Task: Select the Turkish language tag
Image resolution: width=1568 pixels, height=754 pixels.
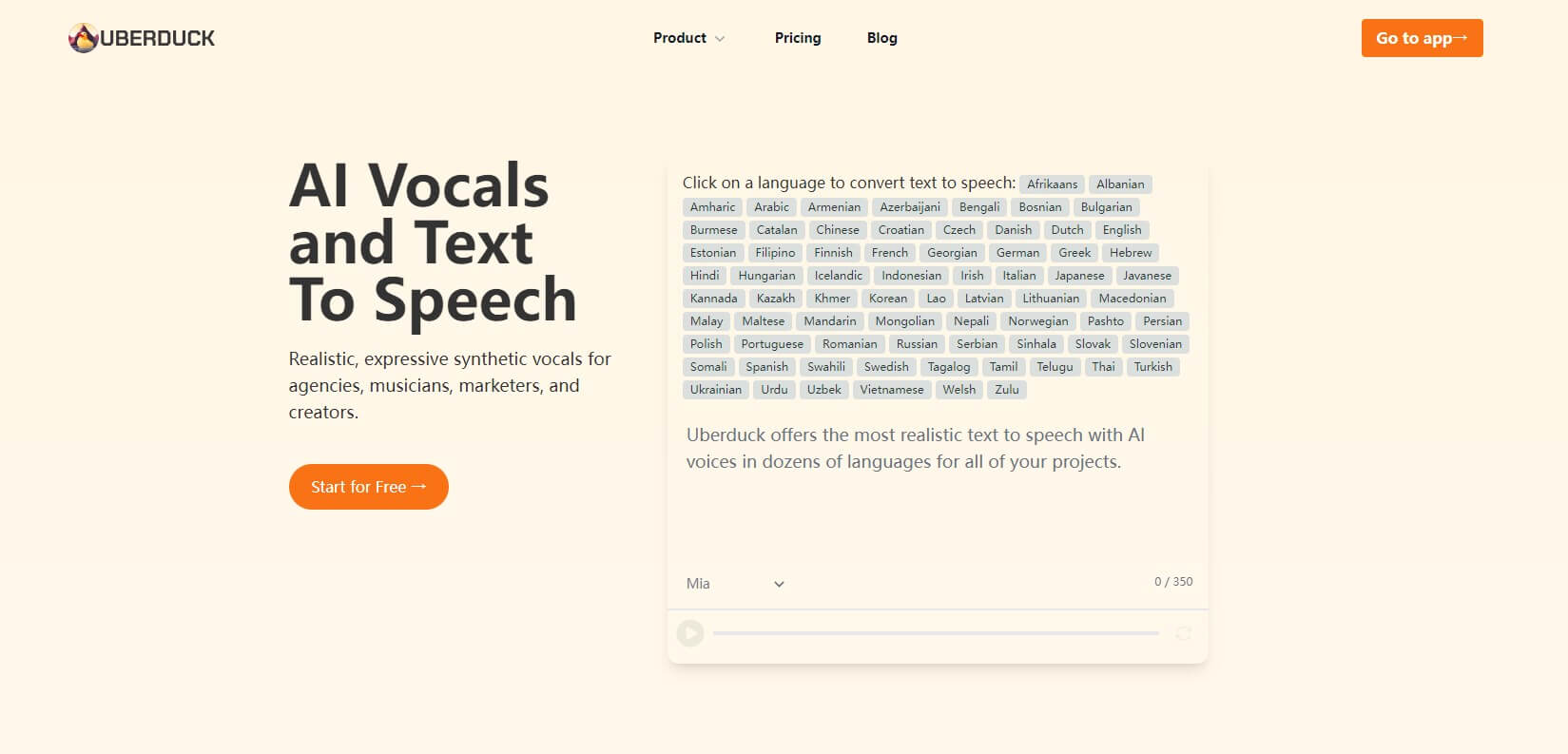Action: pyautogui.click(x=1152, y=367)
